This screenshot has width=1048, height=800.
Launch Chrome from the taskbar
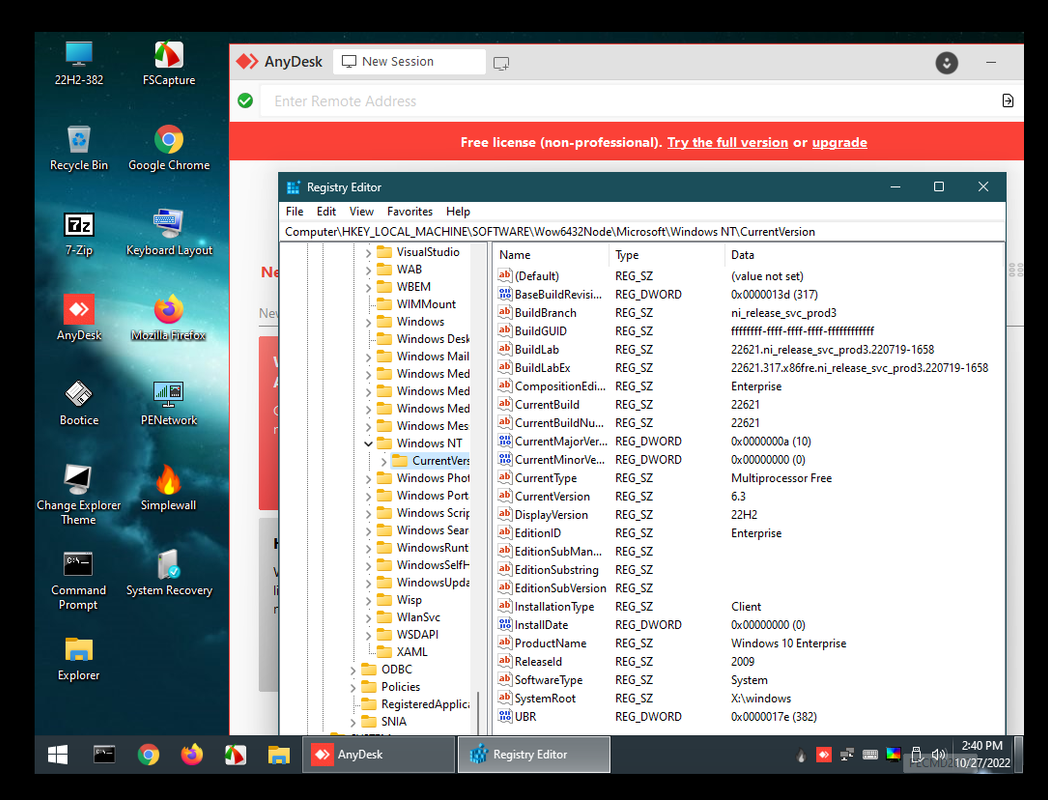pyautogui.click(x=148, y=755)
